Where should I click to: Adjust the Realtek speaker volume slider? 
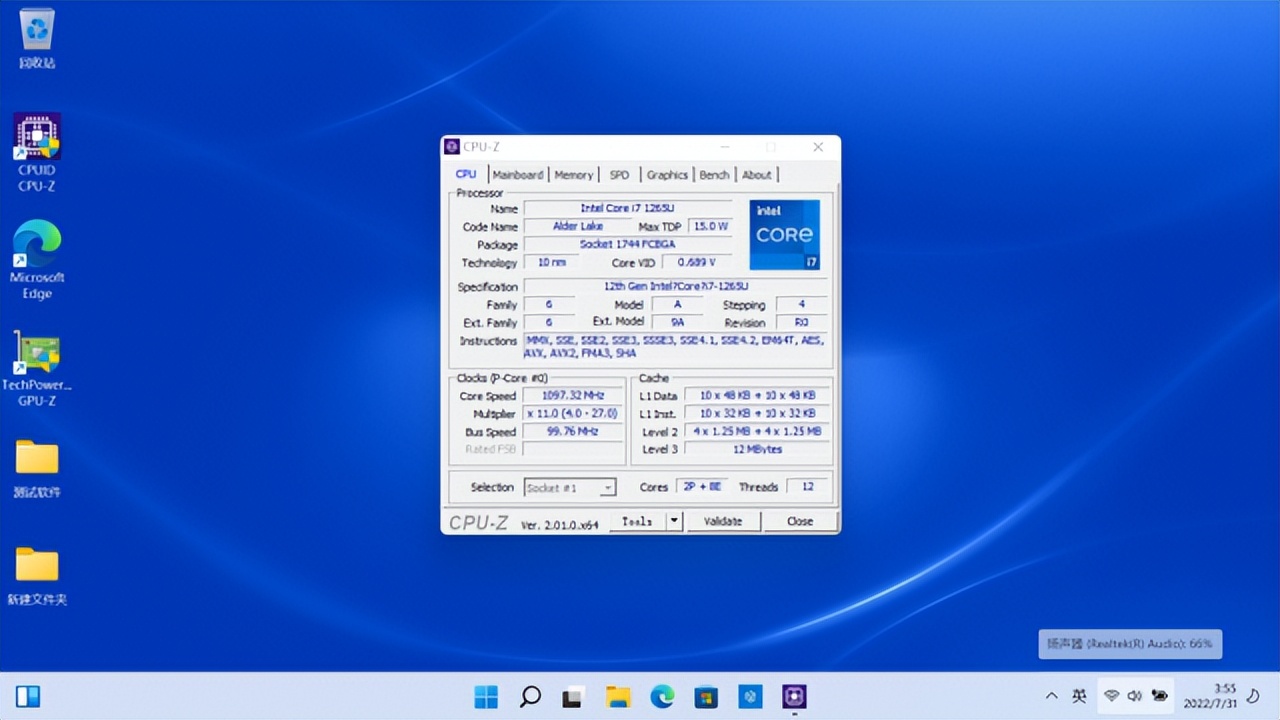(1130, 644)
